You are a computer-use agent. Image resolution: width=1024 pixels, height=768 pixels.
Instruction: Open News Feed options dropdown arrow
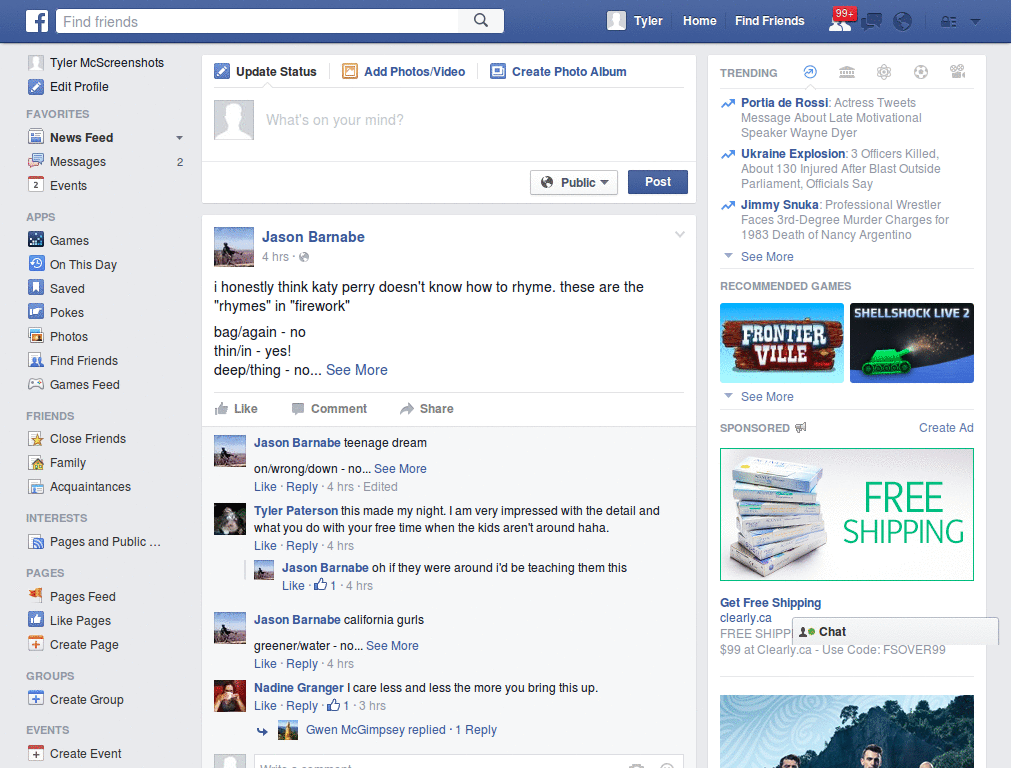[179, 138]
